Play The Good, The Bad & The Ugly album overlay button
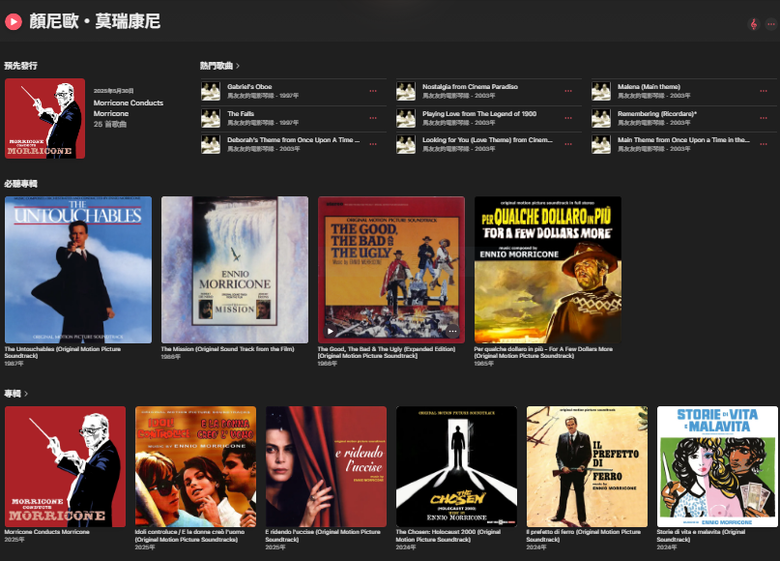Image resolution: width=780 pixels, height=561 pixels. pyautogui.click(x=330, y=331)
